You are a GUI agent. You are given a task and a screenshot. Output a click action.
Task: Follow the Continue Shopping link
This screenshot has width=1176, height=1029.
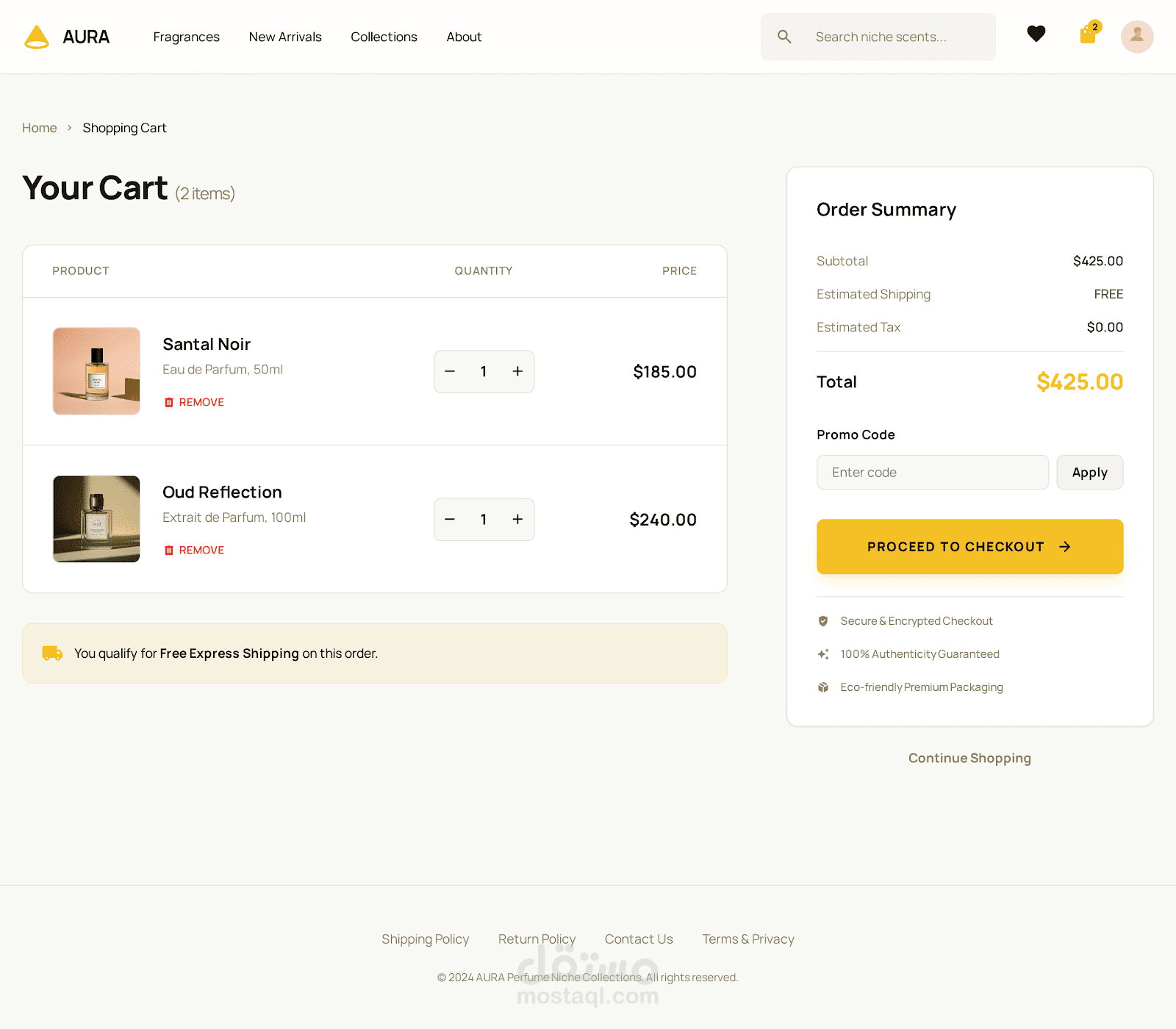pos(969,758)
